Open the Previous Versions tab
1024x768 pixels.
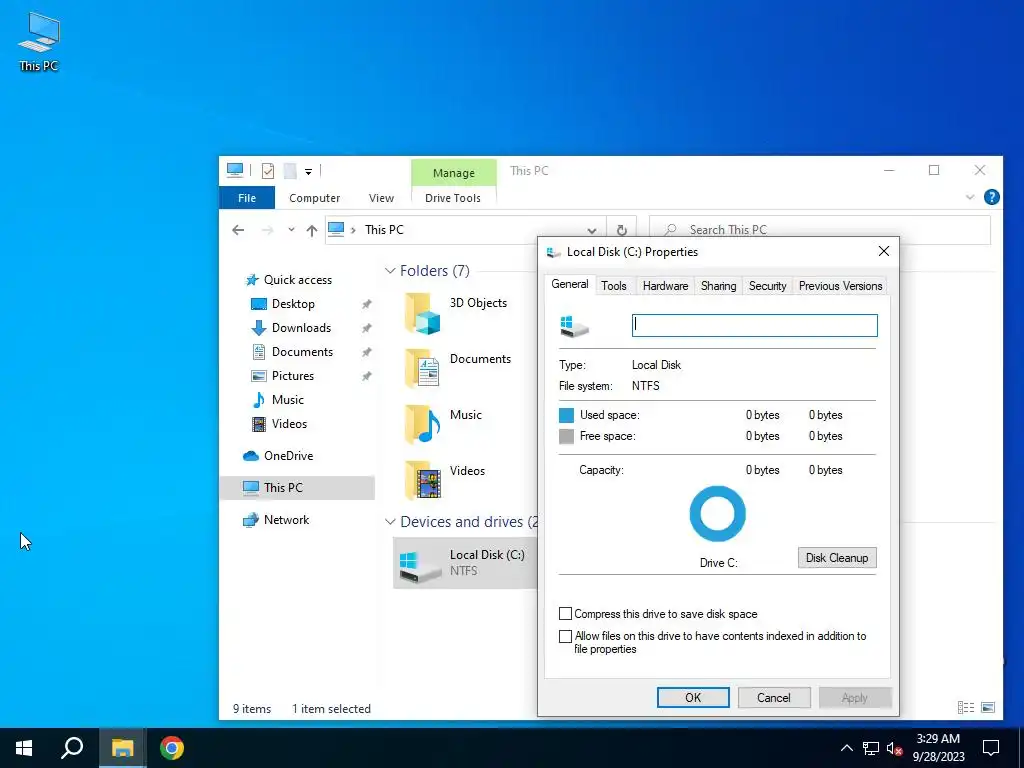[840, 285]
